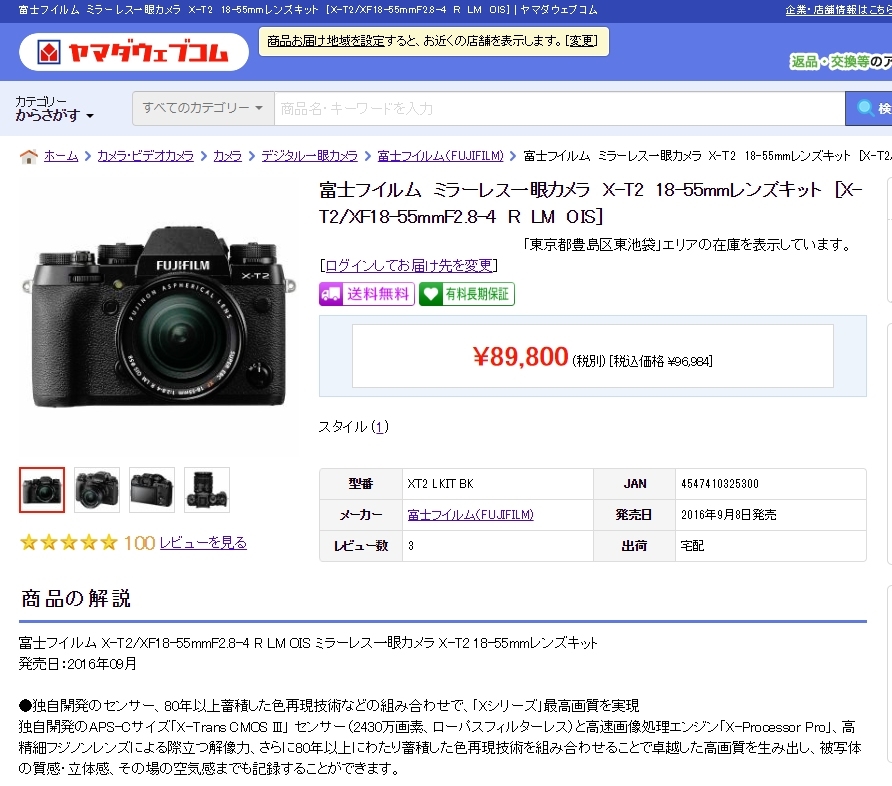This screenshot has height=786, width=892.
Task: Click the review score 100 text
Action: tap(139, 543)
